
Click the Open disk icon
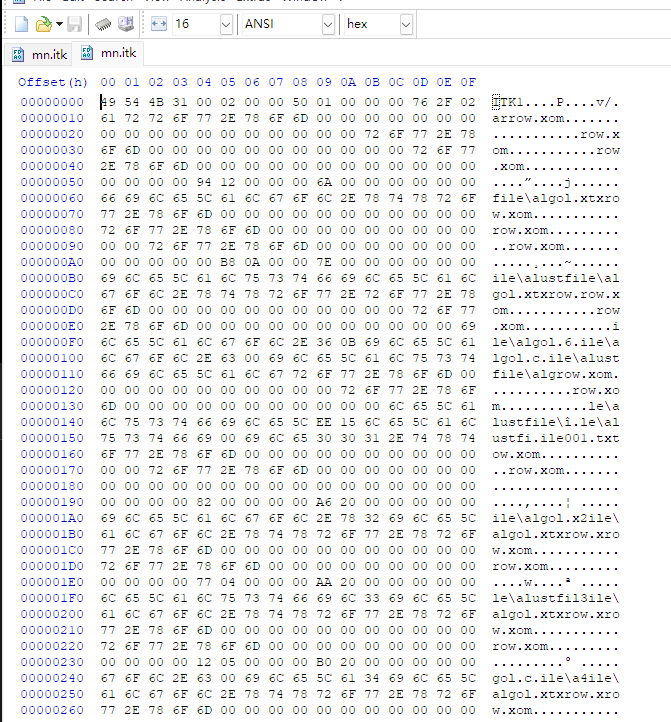126,24
